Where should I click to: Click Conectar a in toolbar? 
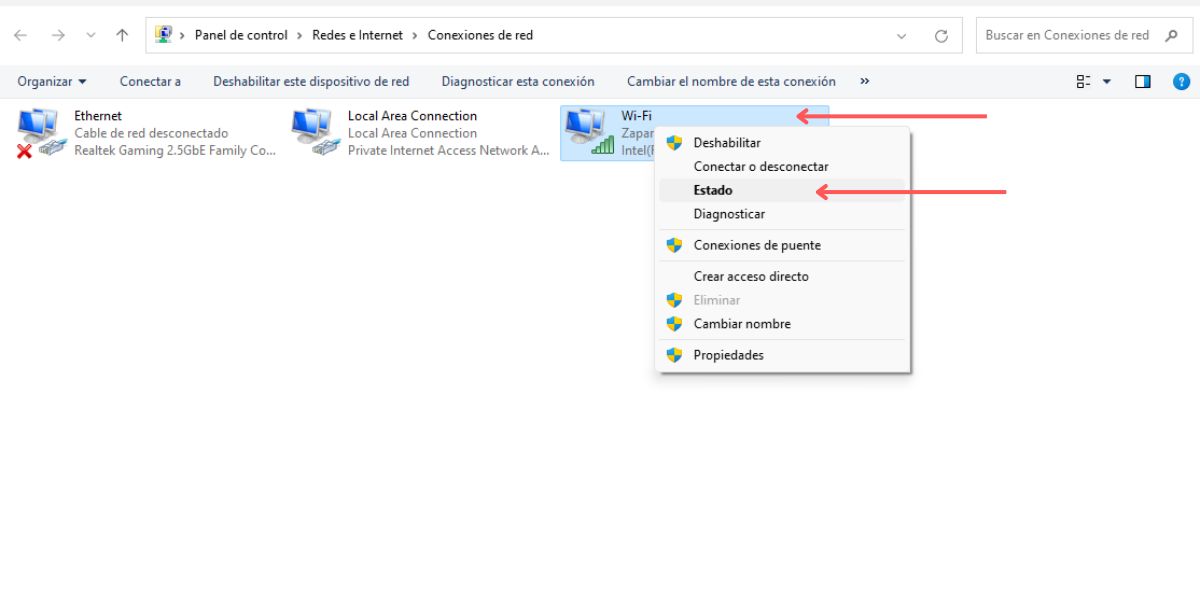pyautogui.click(x=150, y=82)
